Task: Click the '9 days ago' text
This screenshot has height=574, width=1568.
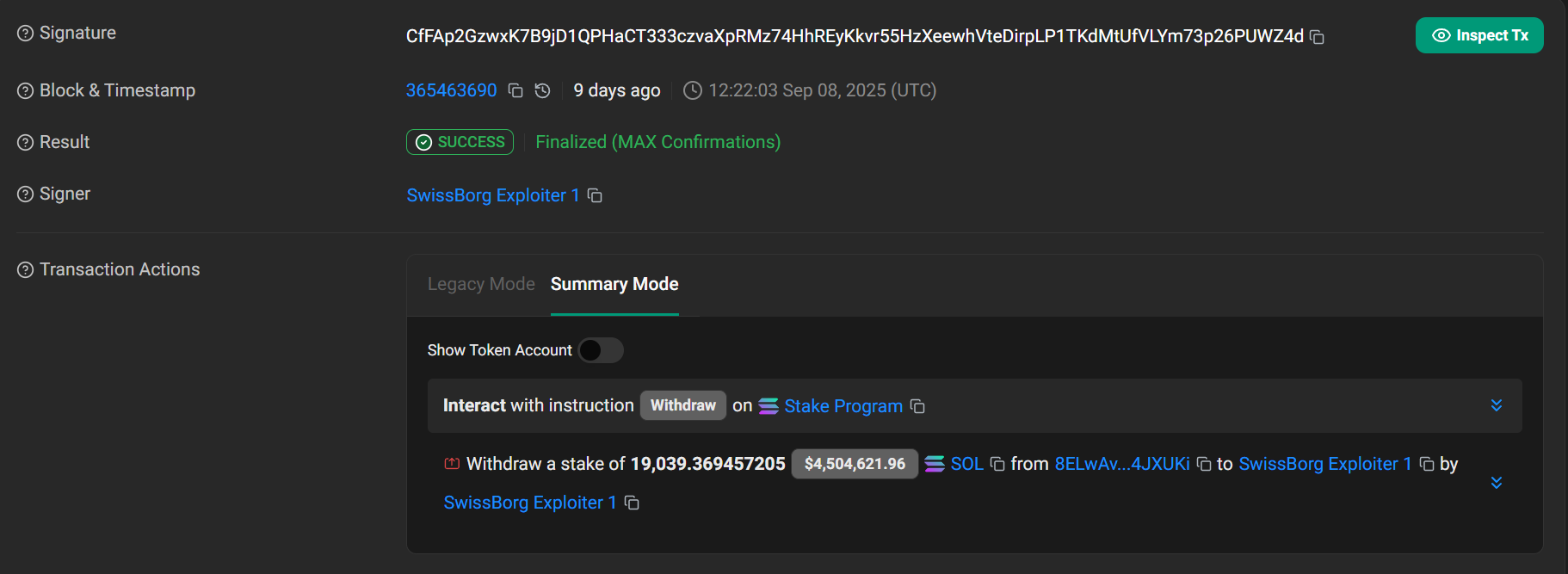Action: [x=617, y=90]
